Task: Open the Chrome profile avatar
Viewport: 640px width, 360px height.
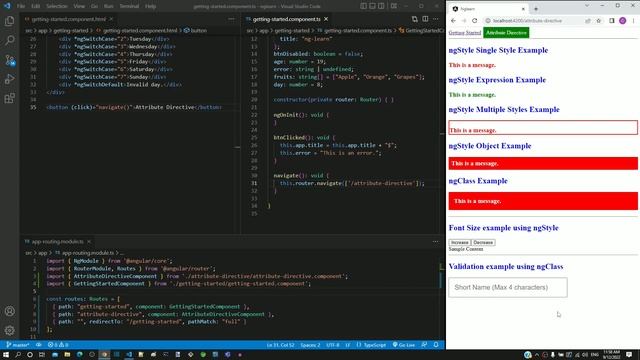Action: tap(622, 21)
